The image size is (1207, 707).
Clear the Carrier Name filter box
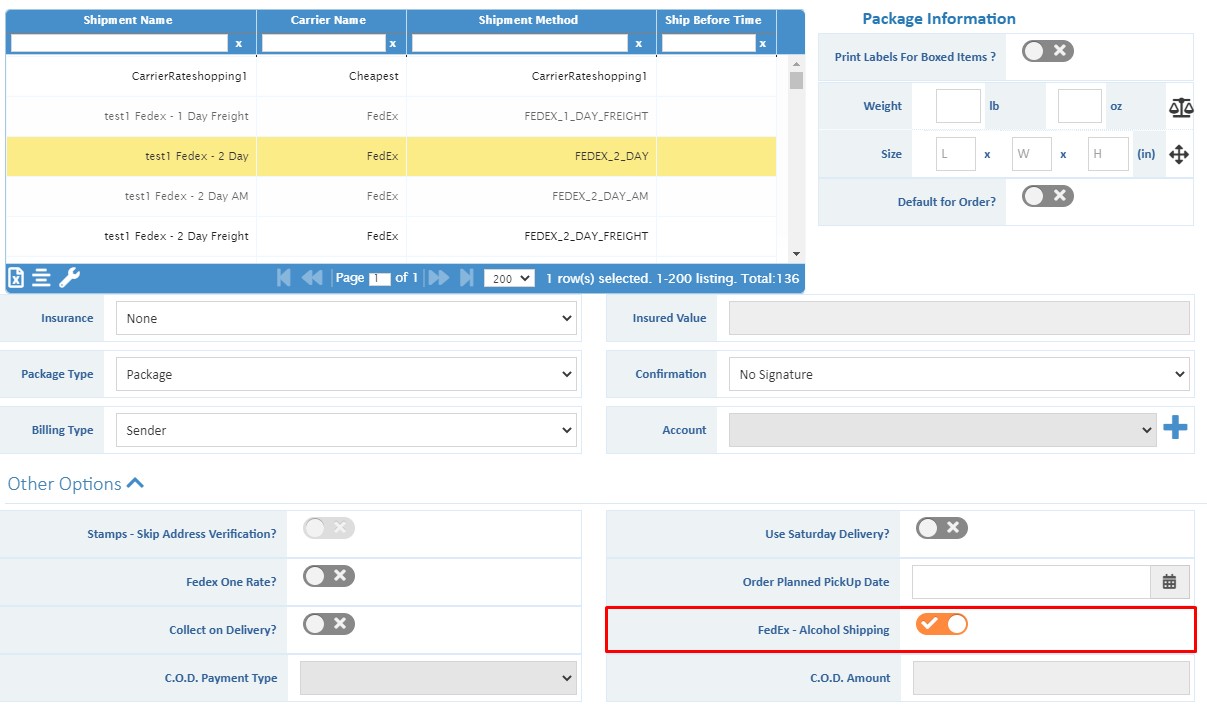point(392,44)
